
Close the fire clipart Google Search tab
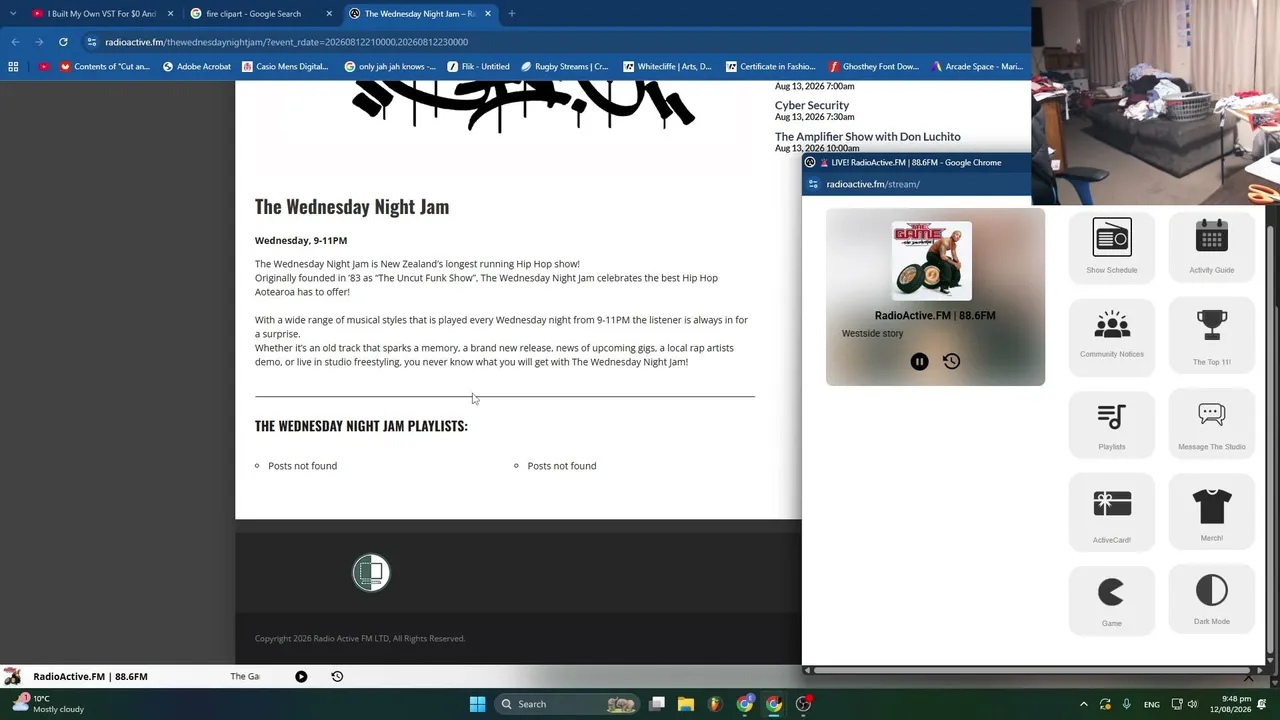pyautogui.click(x=329, y=14)
